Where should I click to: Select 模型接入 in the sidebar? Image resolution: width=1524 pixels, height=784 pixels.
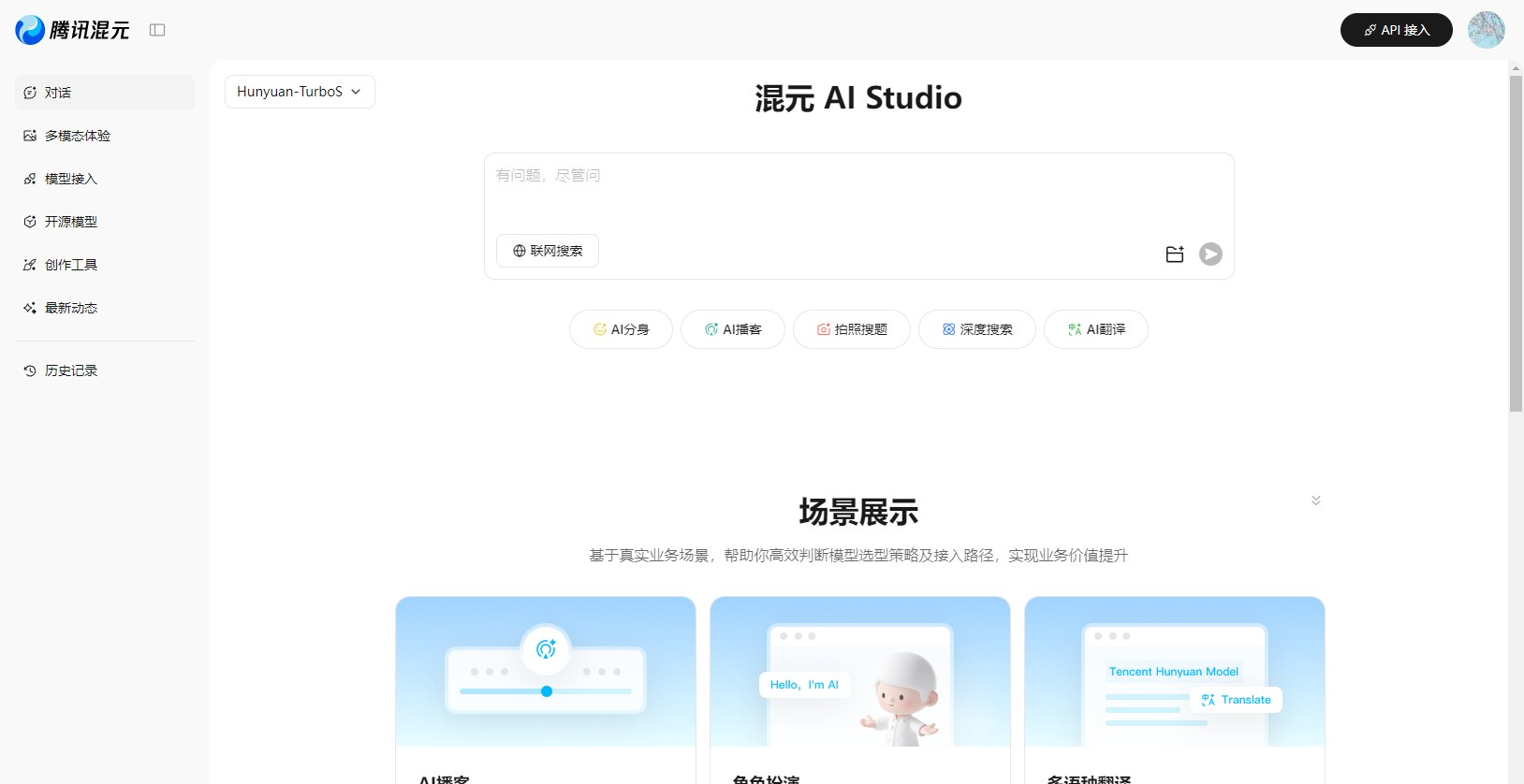pyautogui.click(x=105, y=179)
